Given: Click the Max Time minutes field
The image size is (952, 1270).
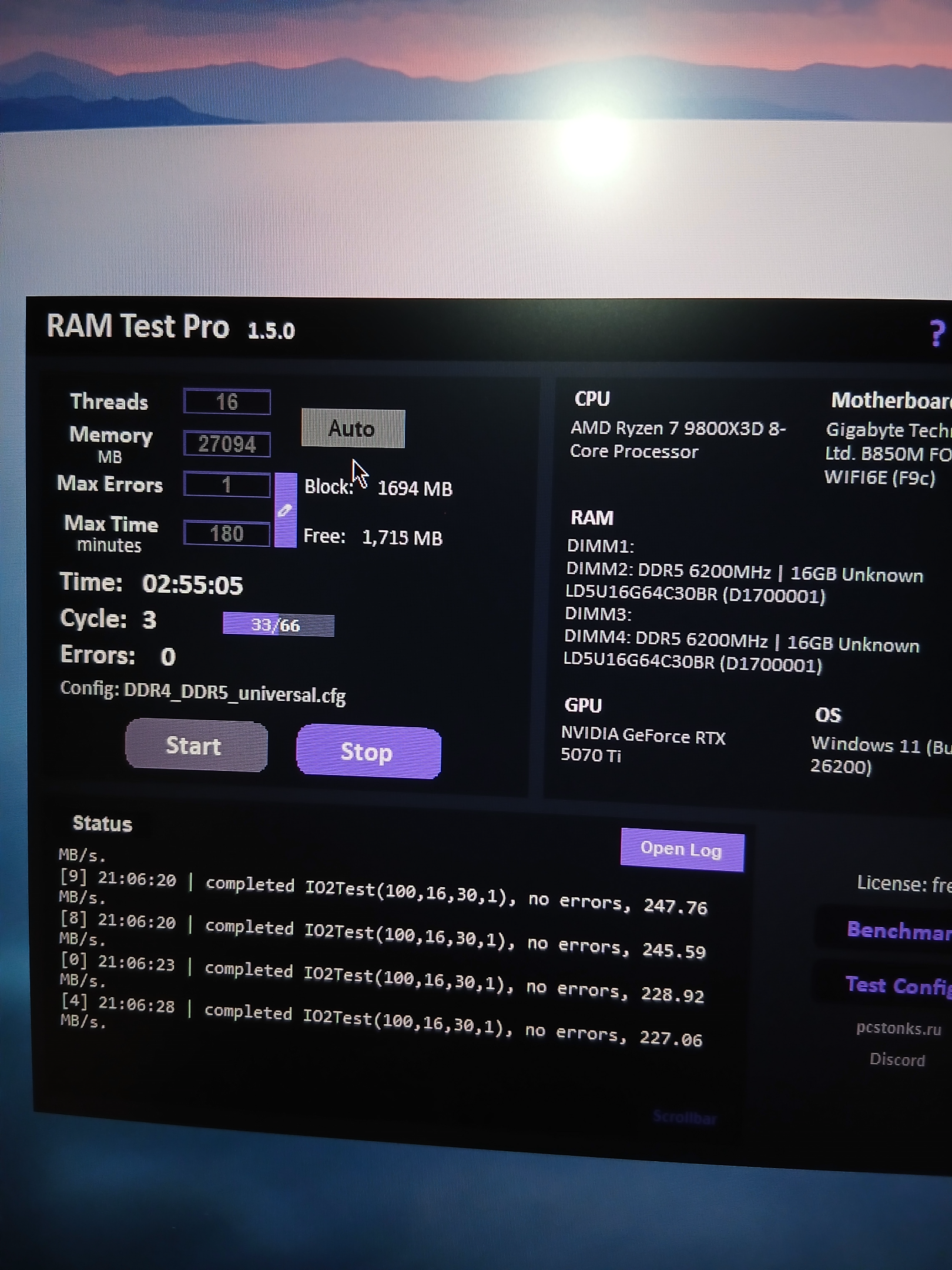Looking at the screenshot, I should click(227, 533).
